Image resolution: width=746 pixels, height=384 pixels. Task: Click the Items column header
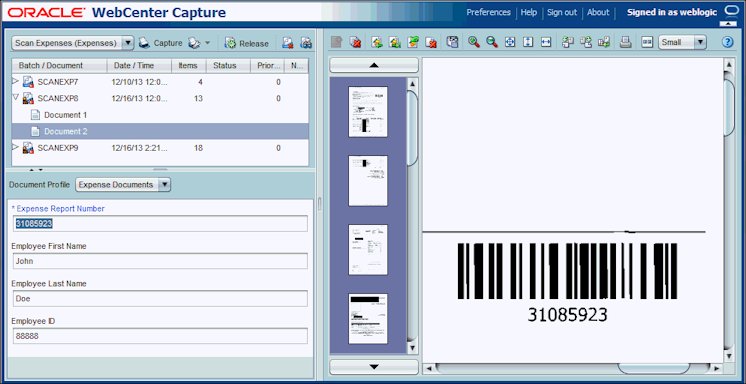(x=188, y=66)
